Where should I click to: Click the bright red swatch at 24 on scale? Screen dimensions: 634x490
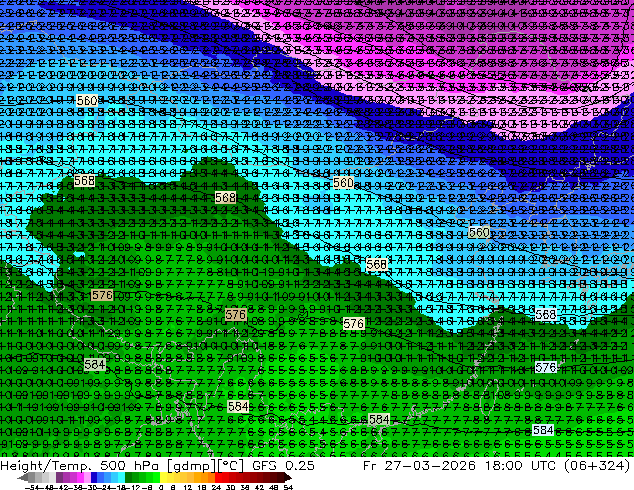(218, 478)
